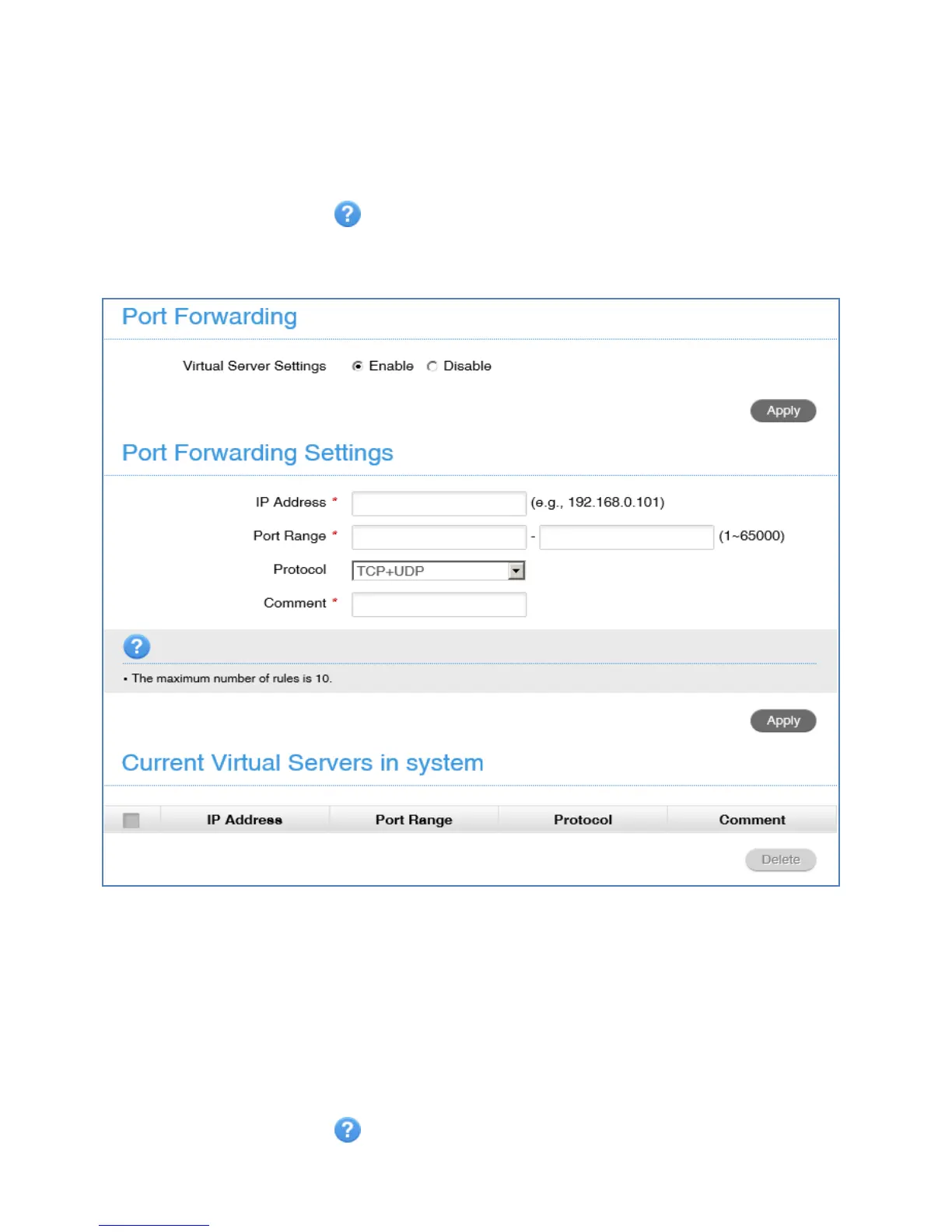The width and height of the screenshot is (952, 1232).
Task: Click the Protocol dropdown arrow button
Action: (x=516, y=571)
